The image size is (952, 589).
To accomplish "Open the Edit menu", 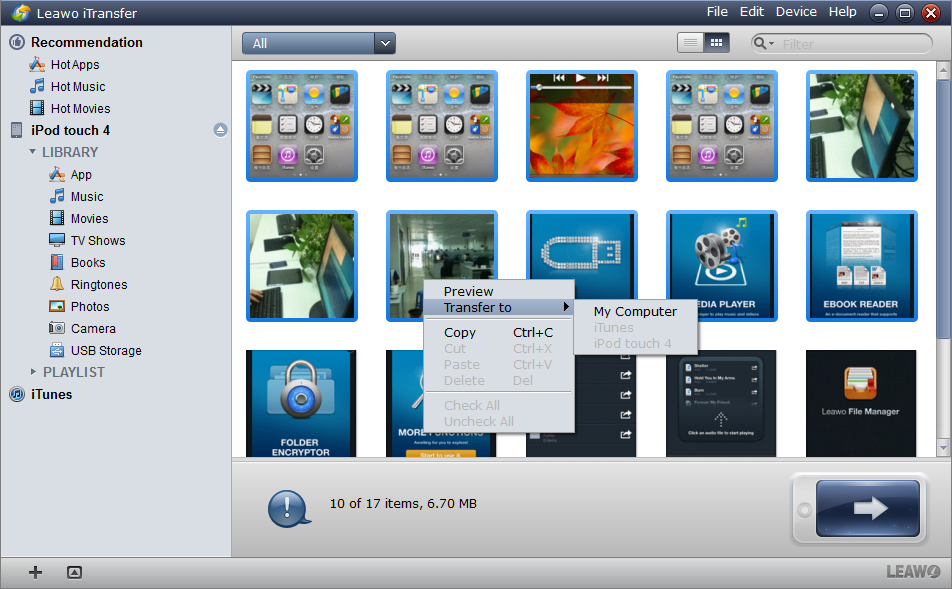I will [752, 12].
